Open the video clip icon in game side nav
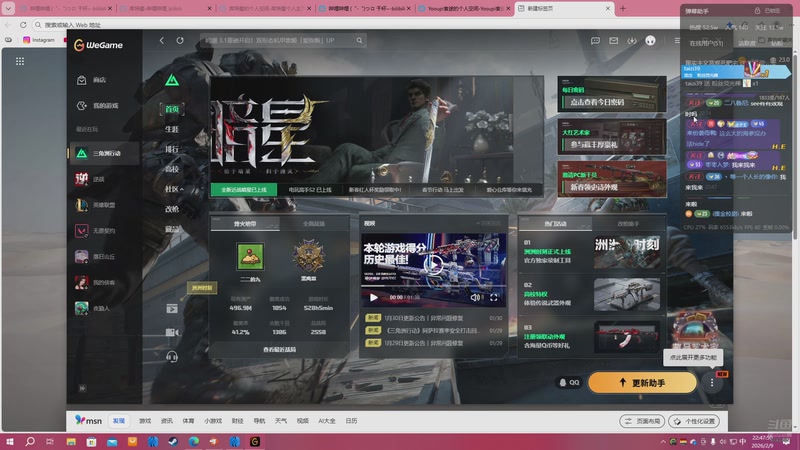 pos(172,309)
